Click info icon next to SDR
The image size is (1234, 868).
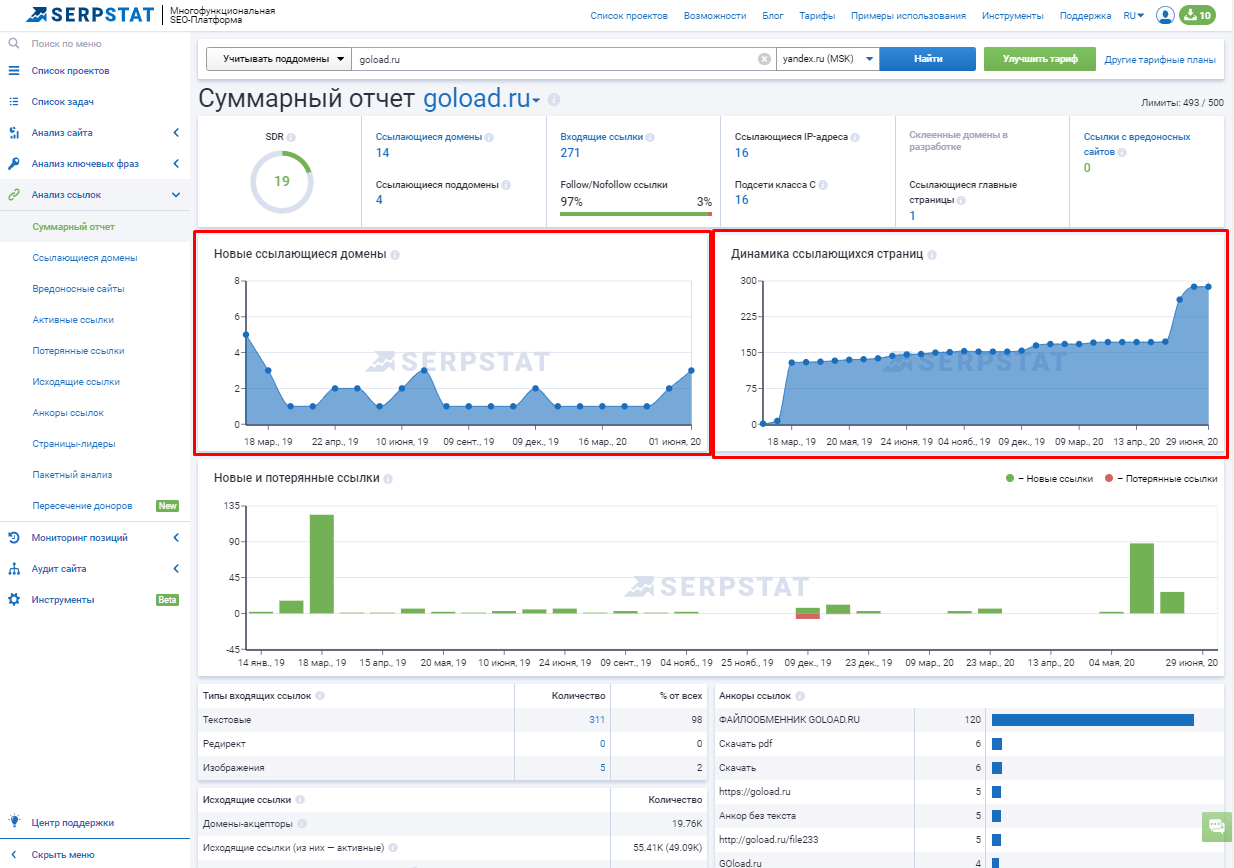[292, 137]
